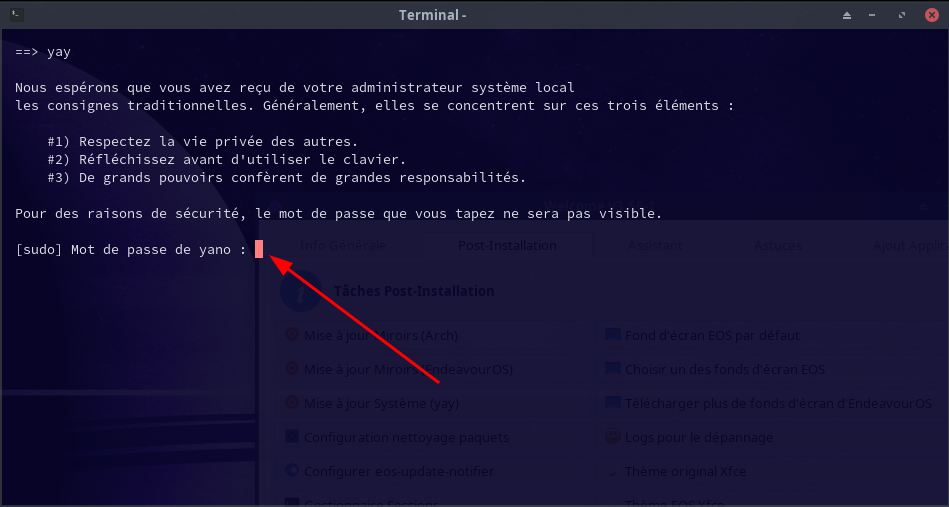Launch 'Mise à jour Système (yay)'
The height and width of the screenshot is (507, 949).
pos(382,403)
